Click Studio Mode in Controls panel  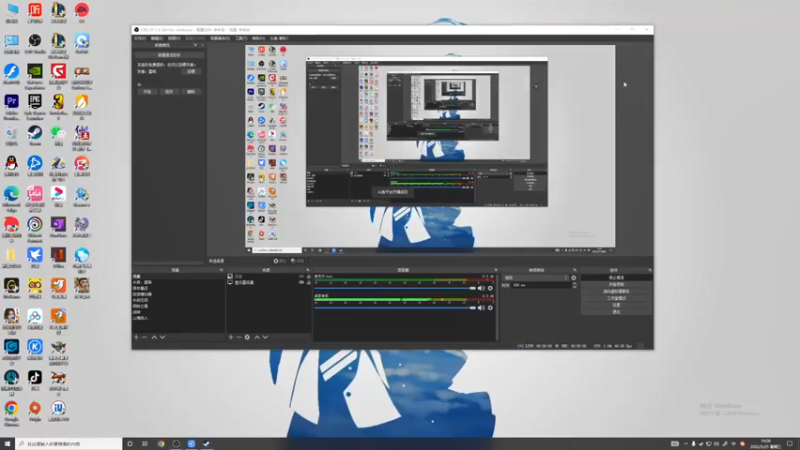[616, 298]
